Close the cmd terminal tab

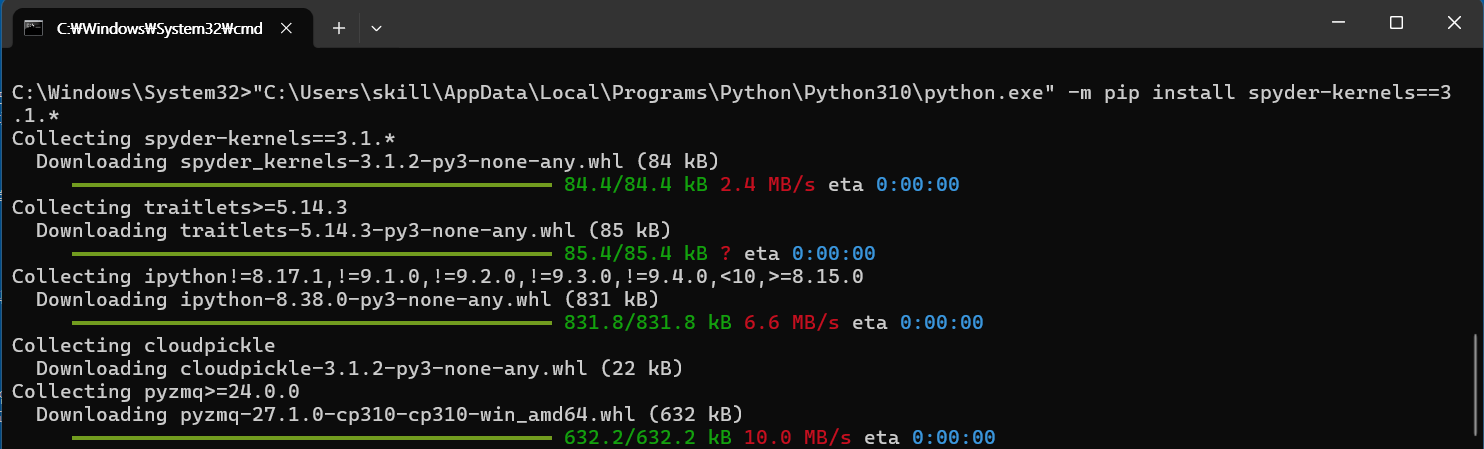(288, 29)
